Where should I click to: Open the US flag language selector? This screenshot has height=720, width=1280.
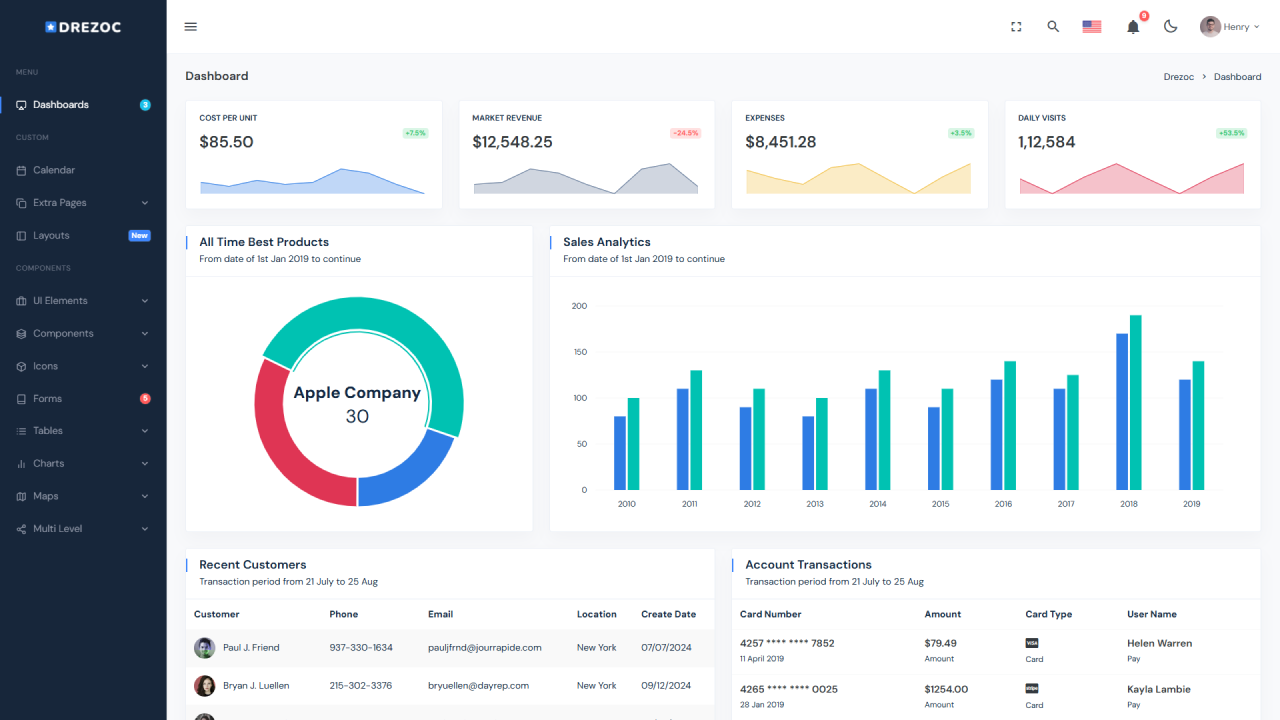[1092, 27]
